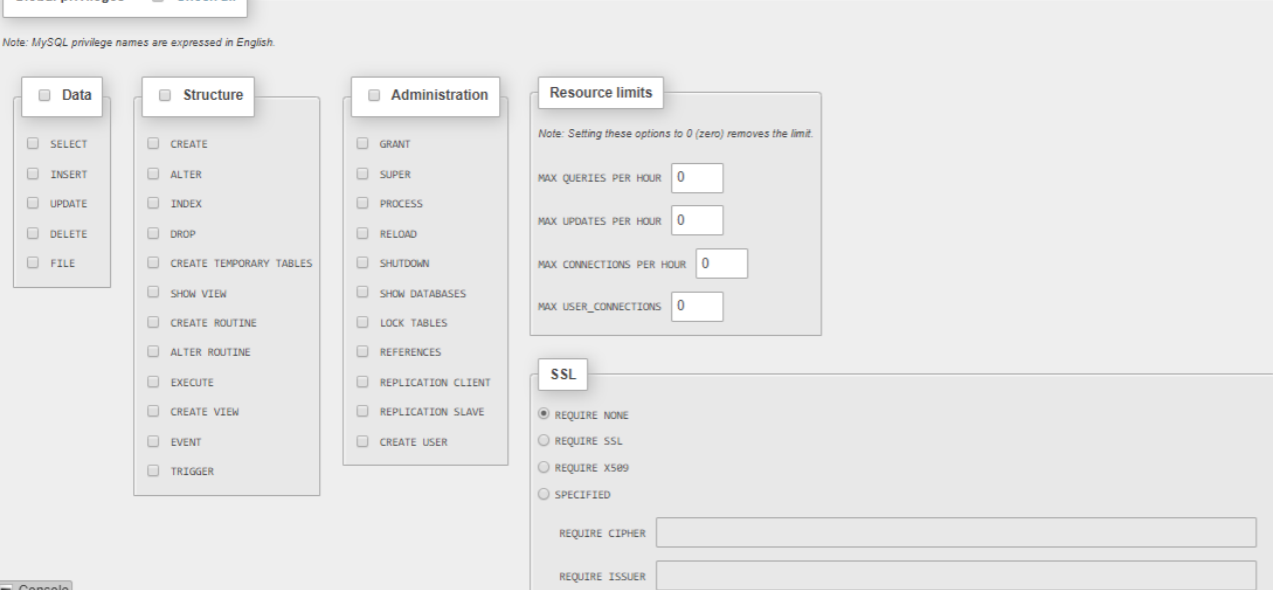The height and width of the screenshot is (590, 1273).
Task: Tick the Data group select-all checkbox
Action: 44,95
